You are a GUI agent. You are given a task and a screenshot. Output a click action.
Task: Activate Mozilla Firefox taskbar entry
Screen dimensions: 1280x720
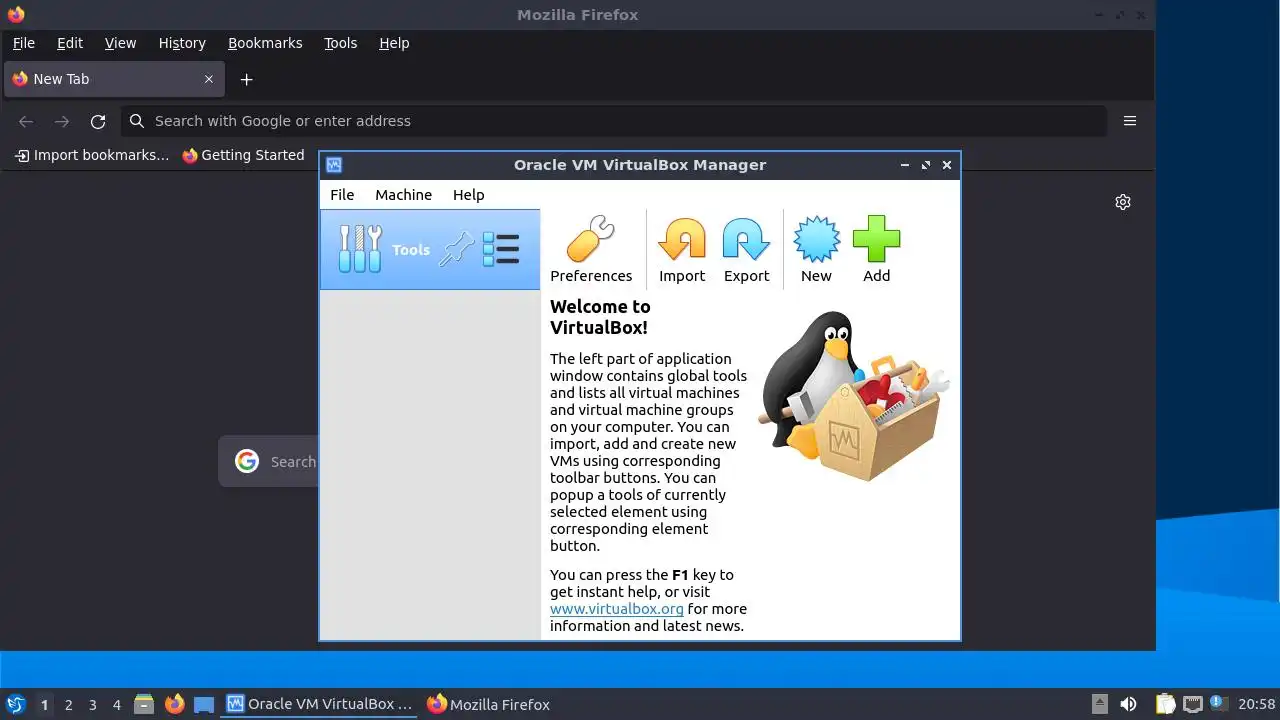pos(488,704)
